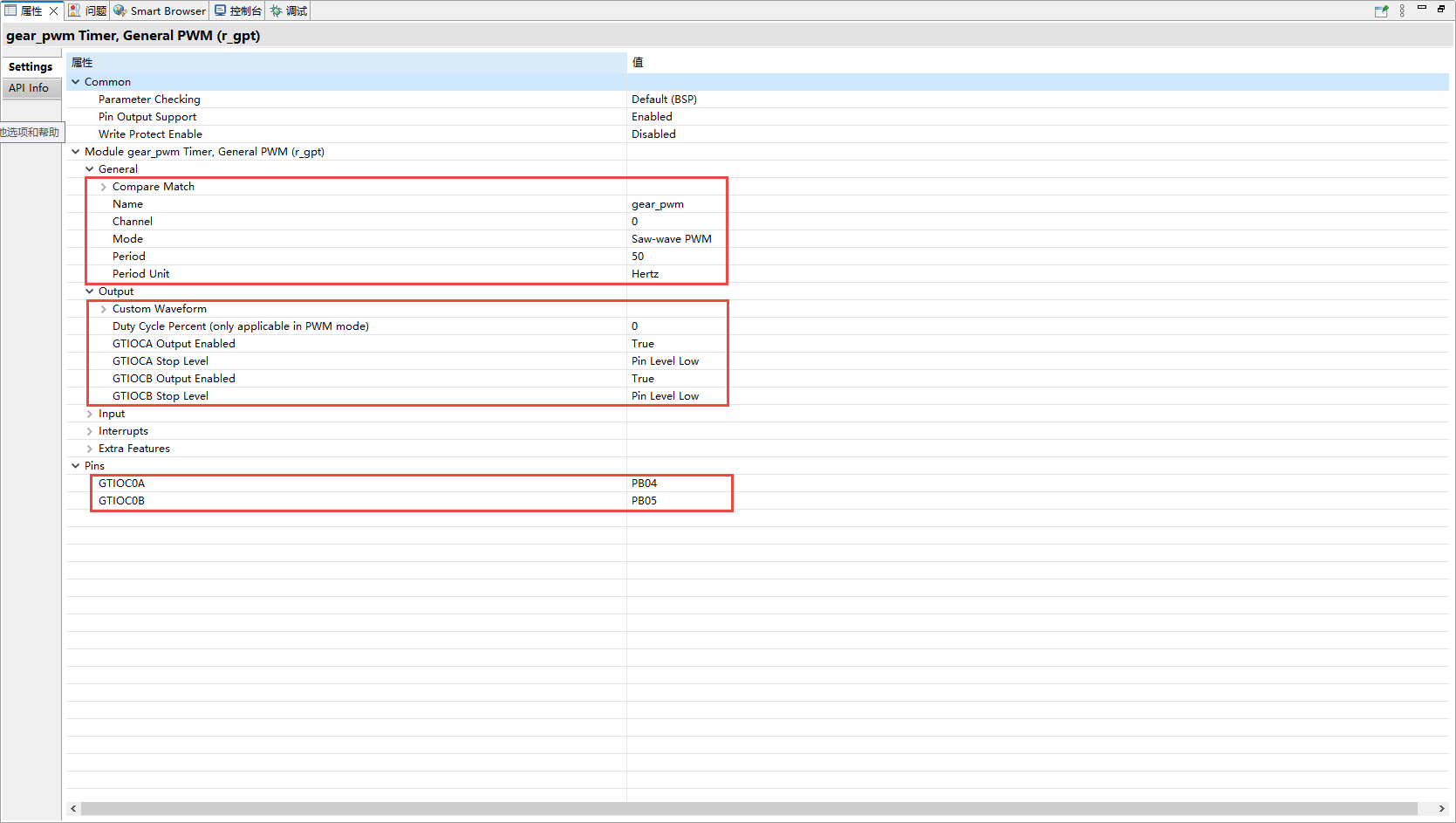Open the view menu three-dots icon
Screen dimensions: 1456x823
pyautogui.click(x=1402, y=10)
